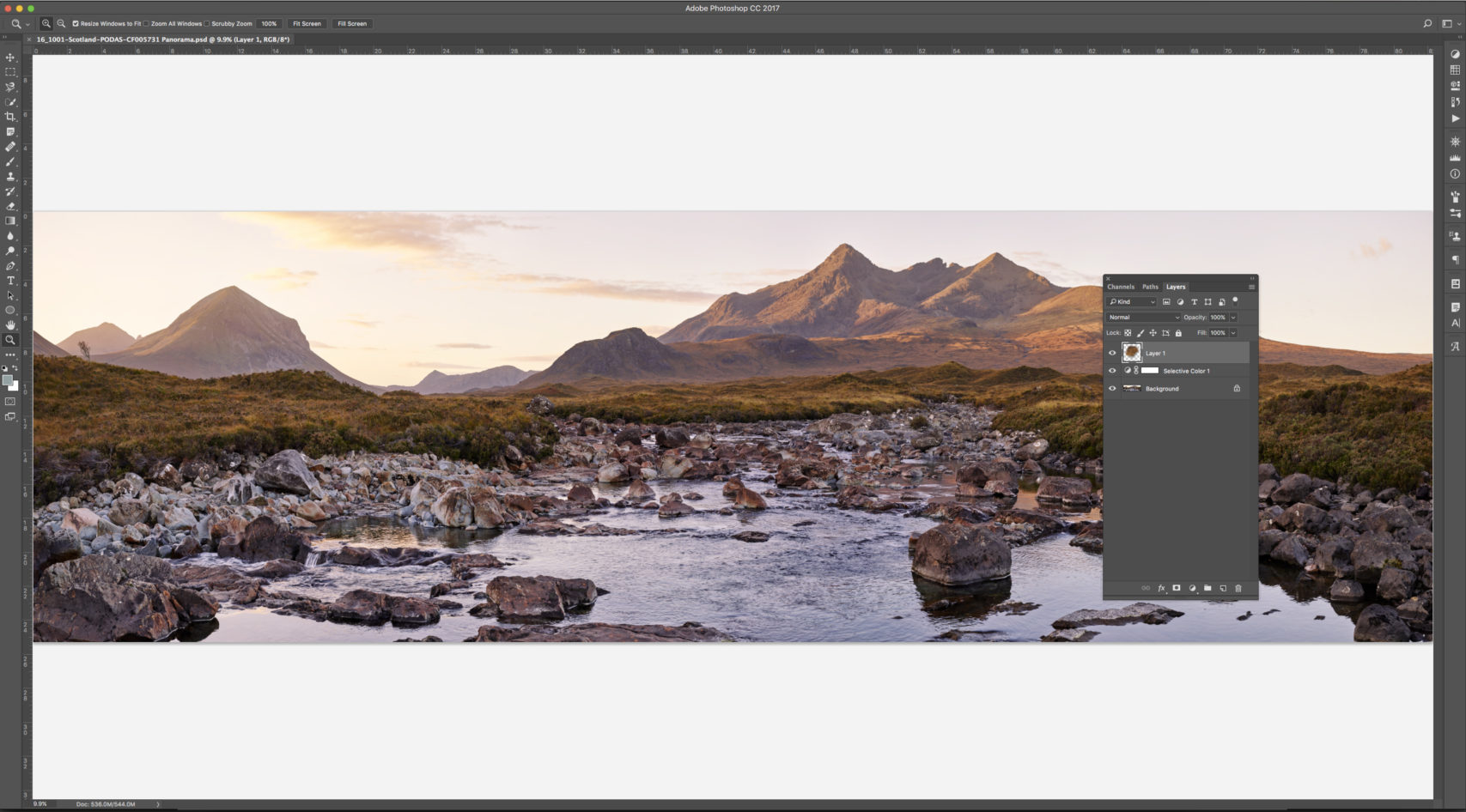Viewport: 1466px width, 812px height.
Task: Toggle visibility of Selective Color 1
Action: (x=1113, y=370)
